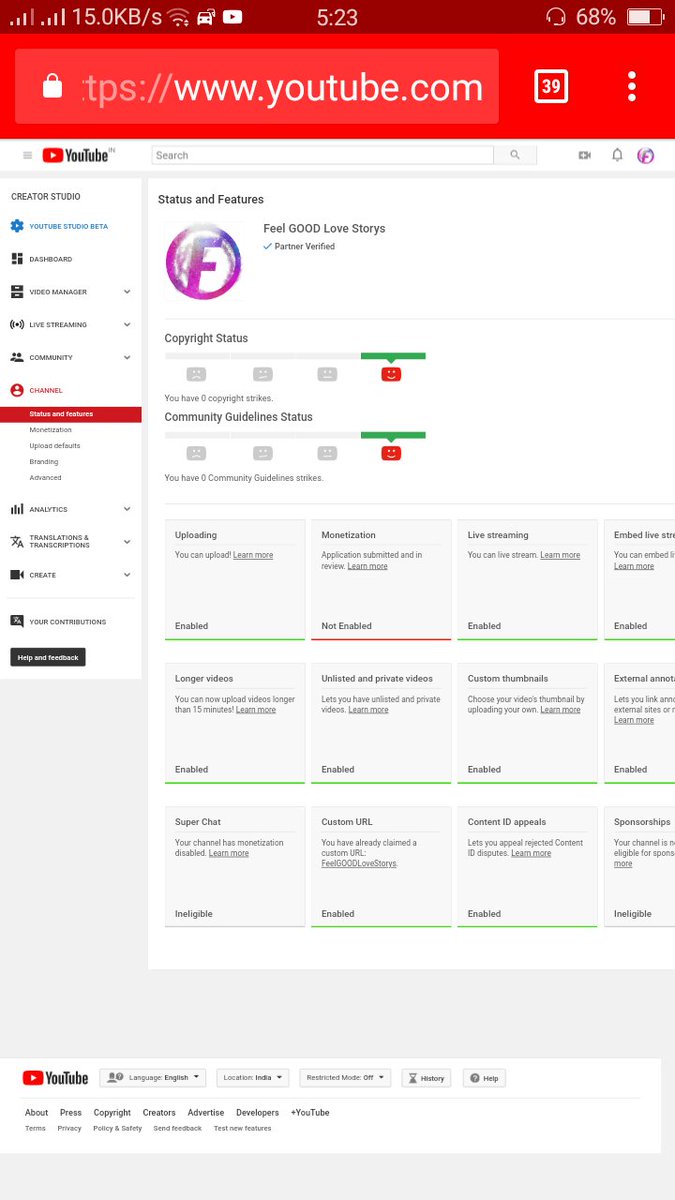Click the Translations & Transcriptions icon

(x=17, y=542)
